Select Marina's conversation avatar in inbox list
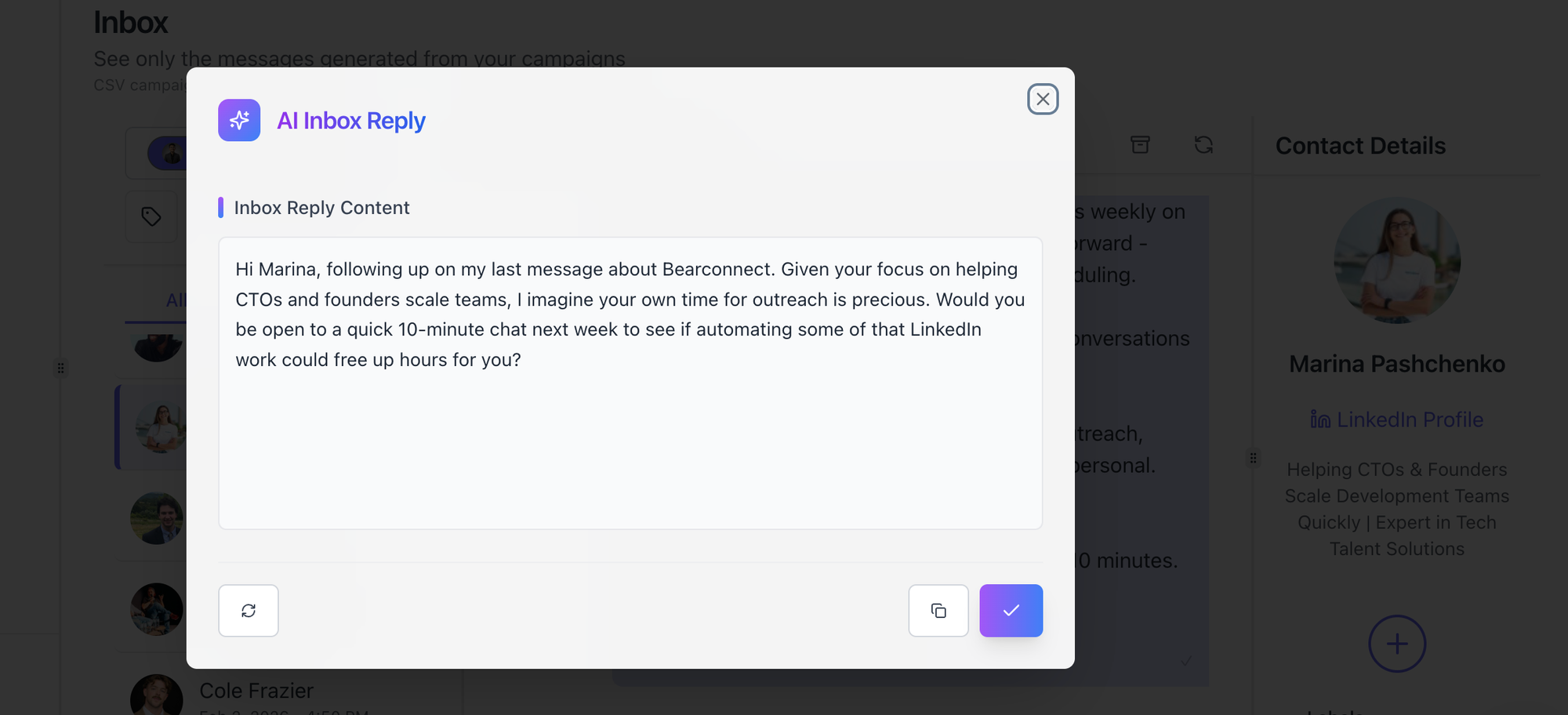The image size is (1568, 715). [x=160, y=427]
